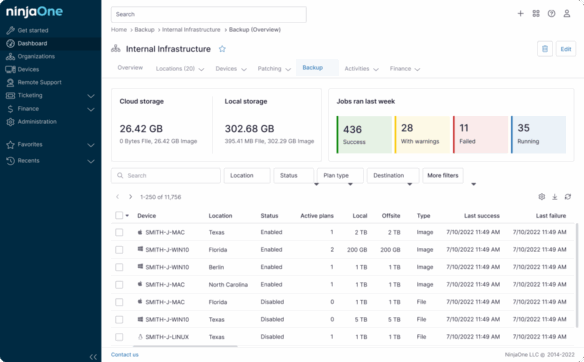Open the apps grid icon

tap(536, 14)
